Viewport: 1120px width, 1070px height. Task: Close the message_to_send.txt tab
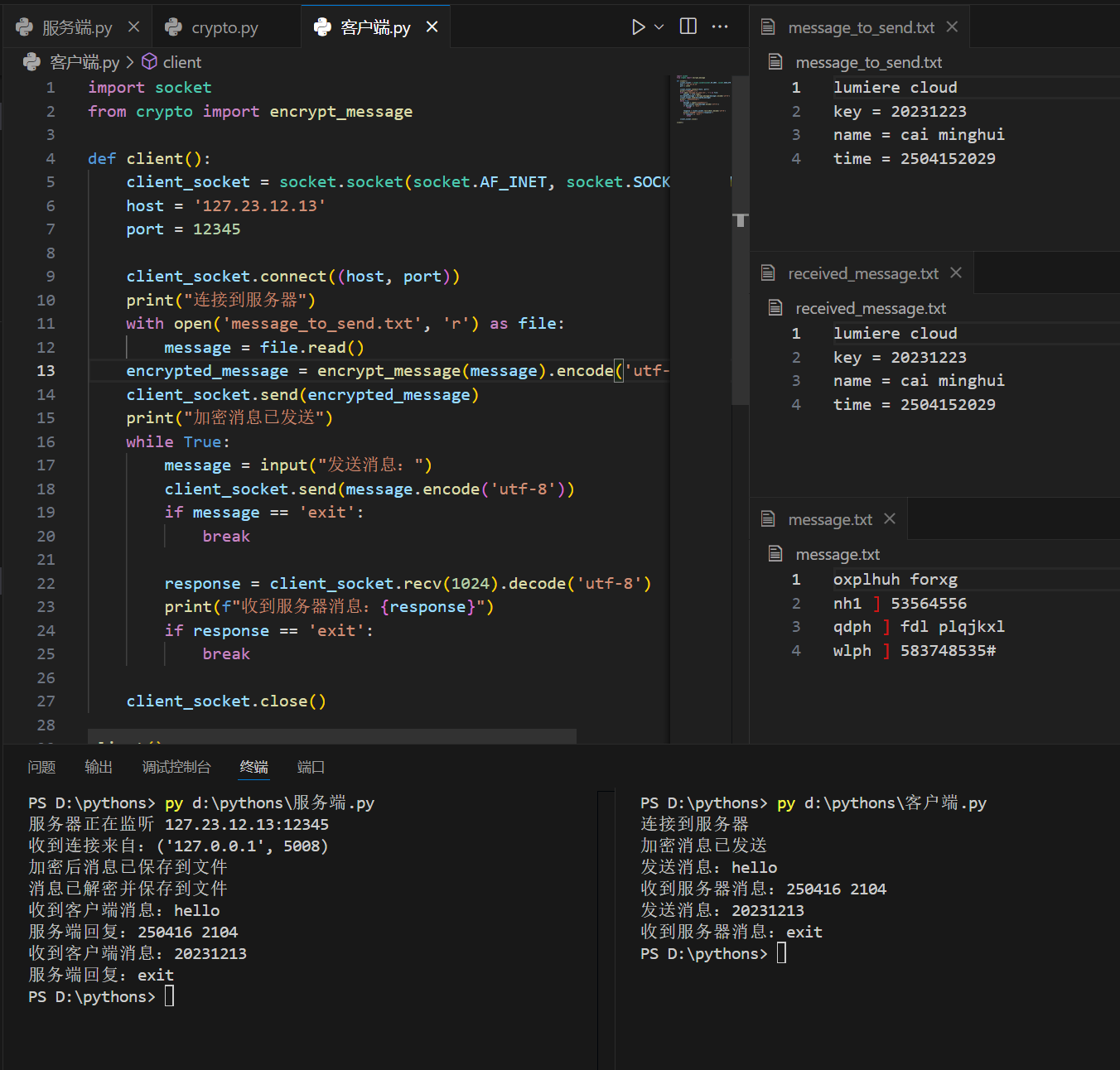[952, 27]
